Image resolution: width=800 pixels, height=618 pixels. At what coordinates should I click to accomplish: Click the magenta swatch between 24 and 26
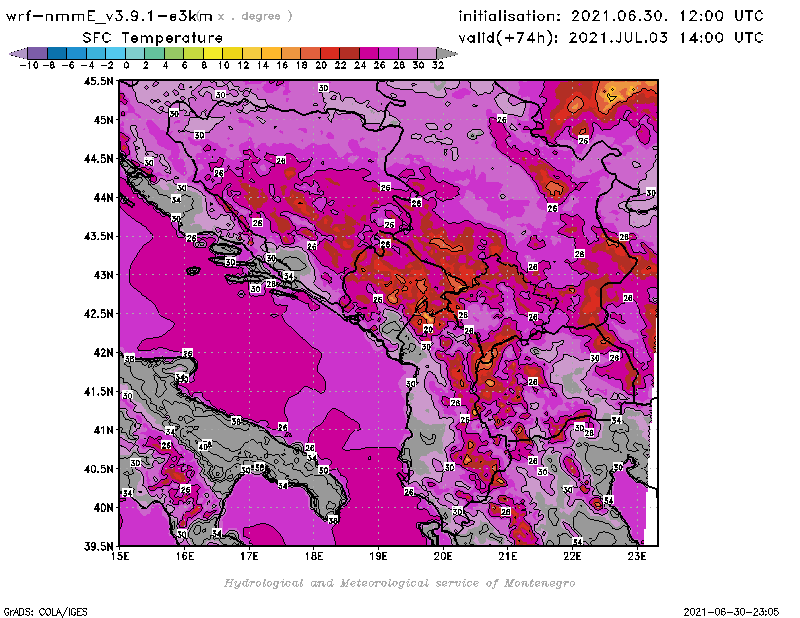click(x=368, y=53)
